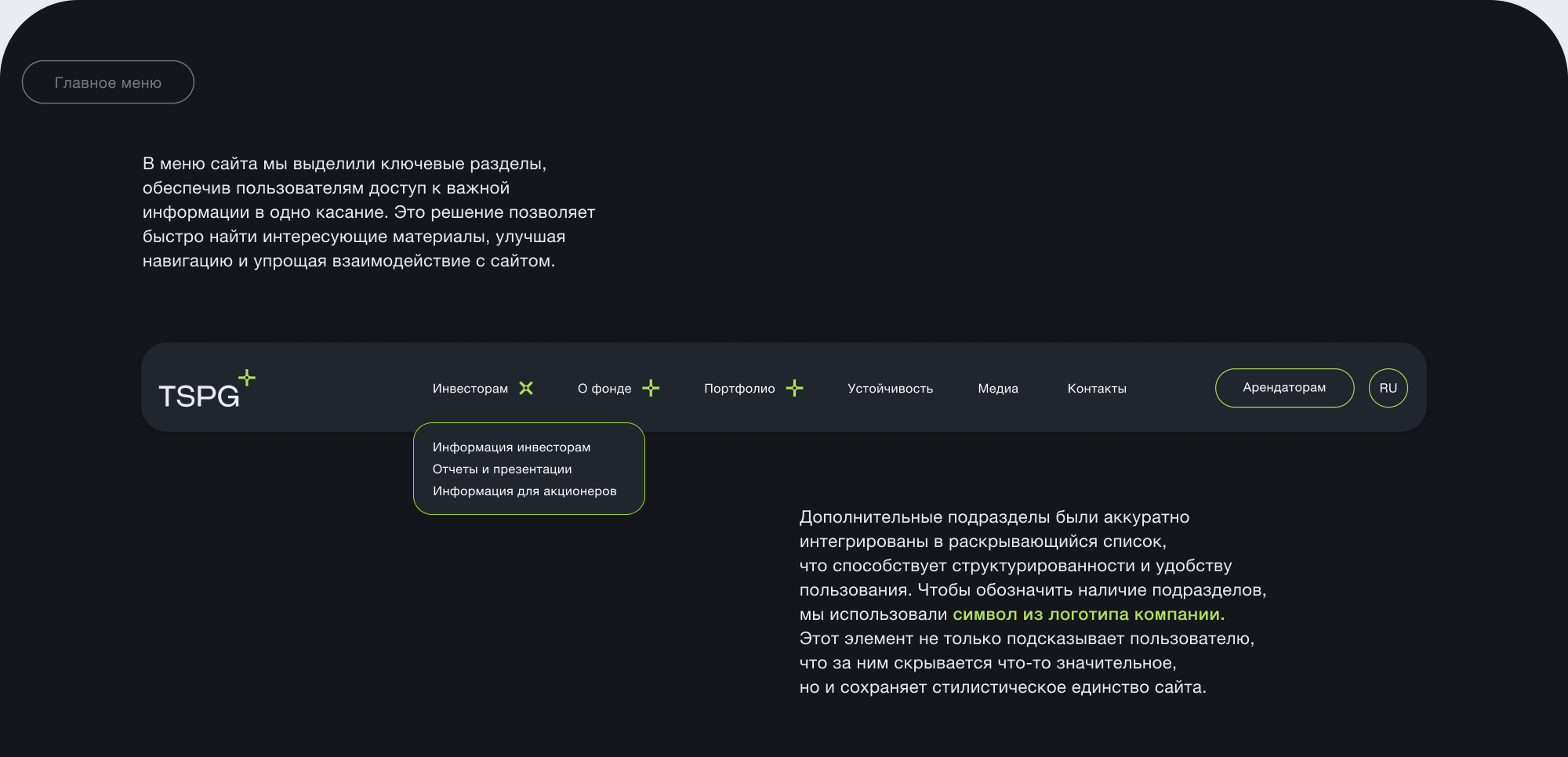The image size is (1568, 757).
Task: Expand Портфолио using its plus icon
Action: click(x=795, y=388)
